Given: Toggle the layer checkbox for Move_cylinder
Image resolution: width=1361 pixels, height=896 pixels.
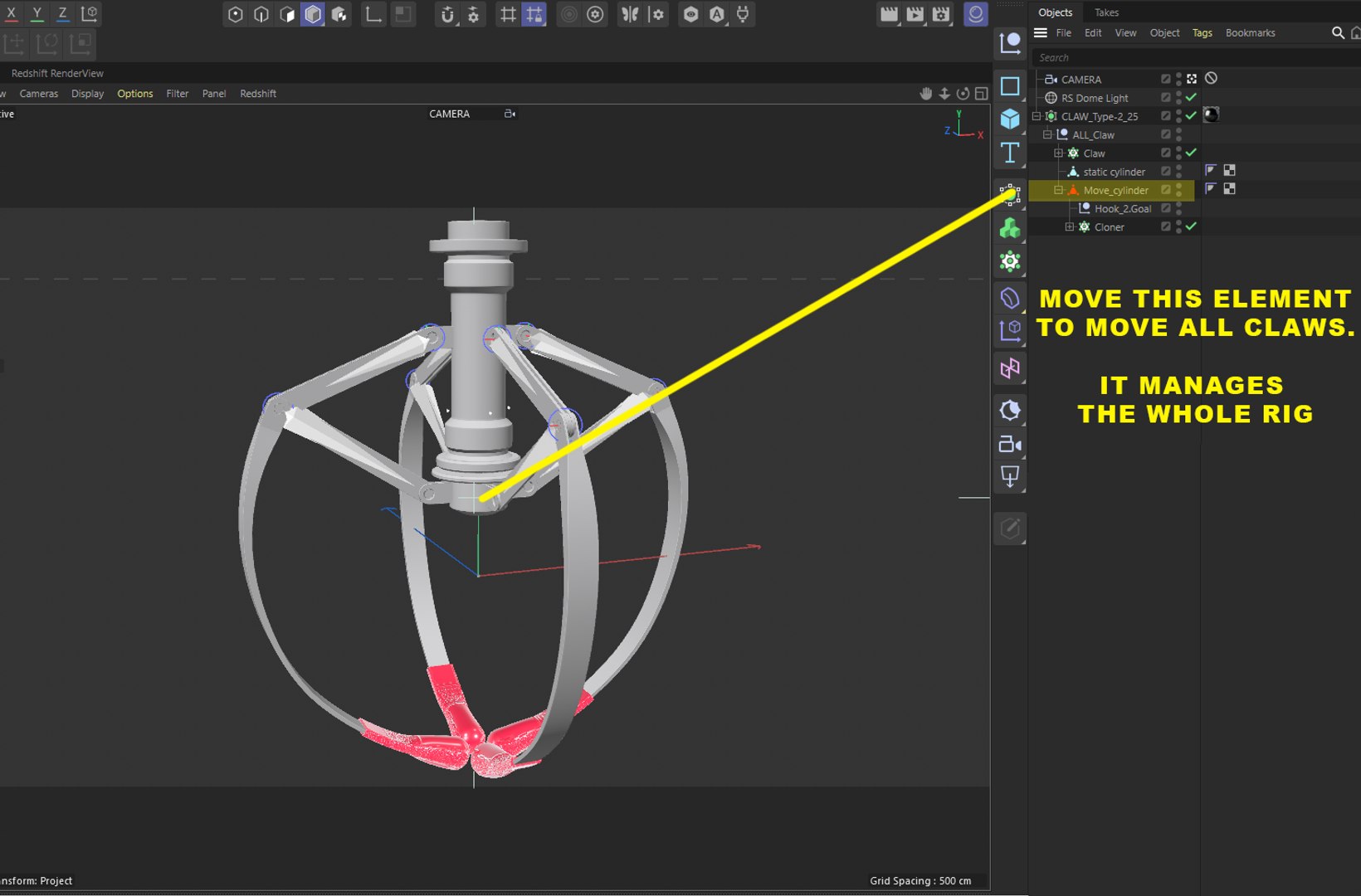Looking at the screenshot, I should pos(1165,190).
